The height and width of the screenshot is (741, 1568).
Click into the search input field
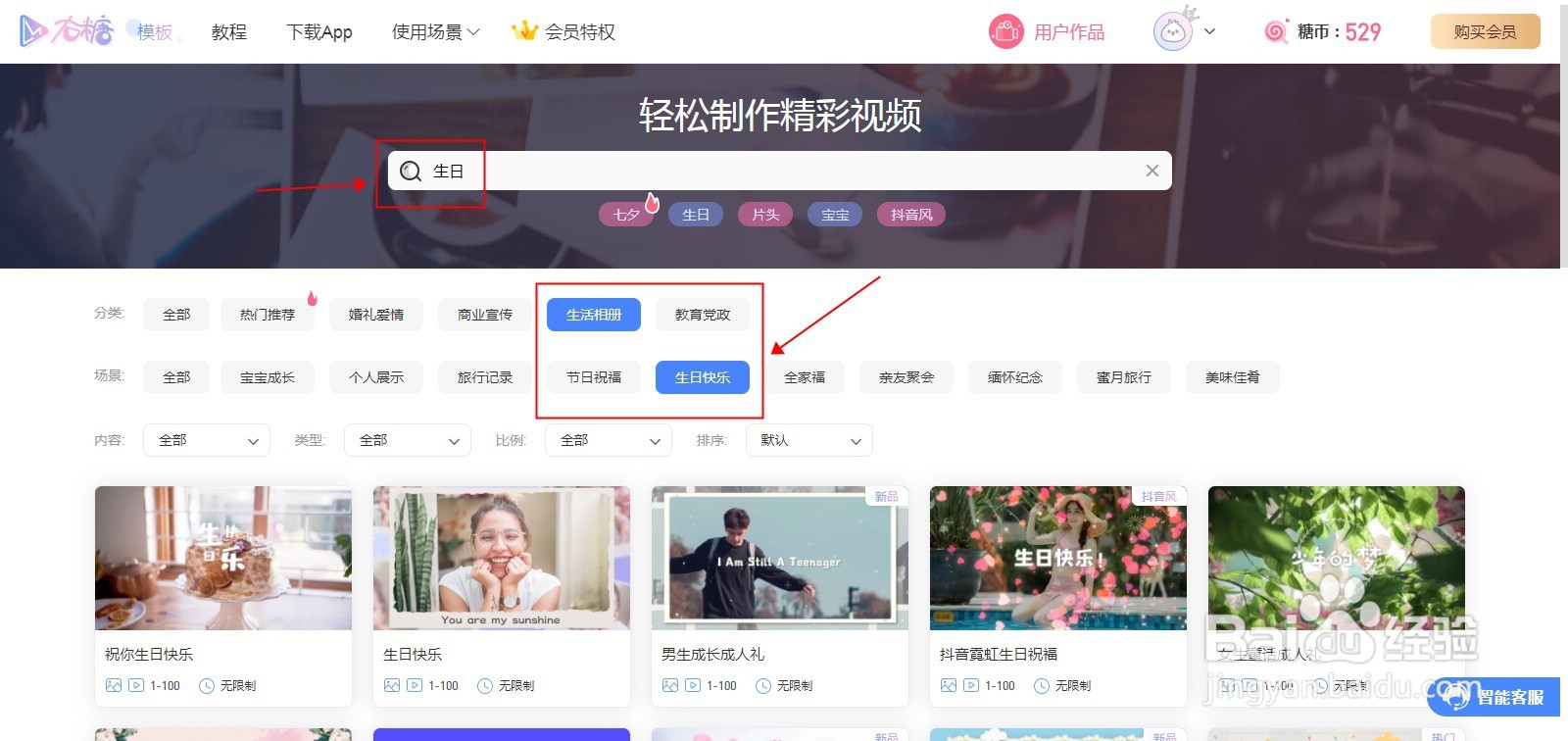[x=780, y=171]
